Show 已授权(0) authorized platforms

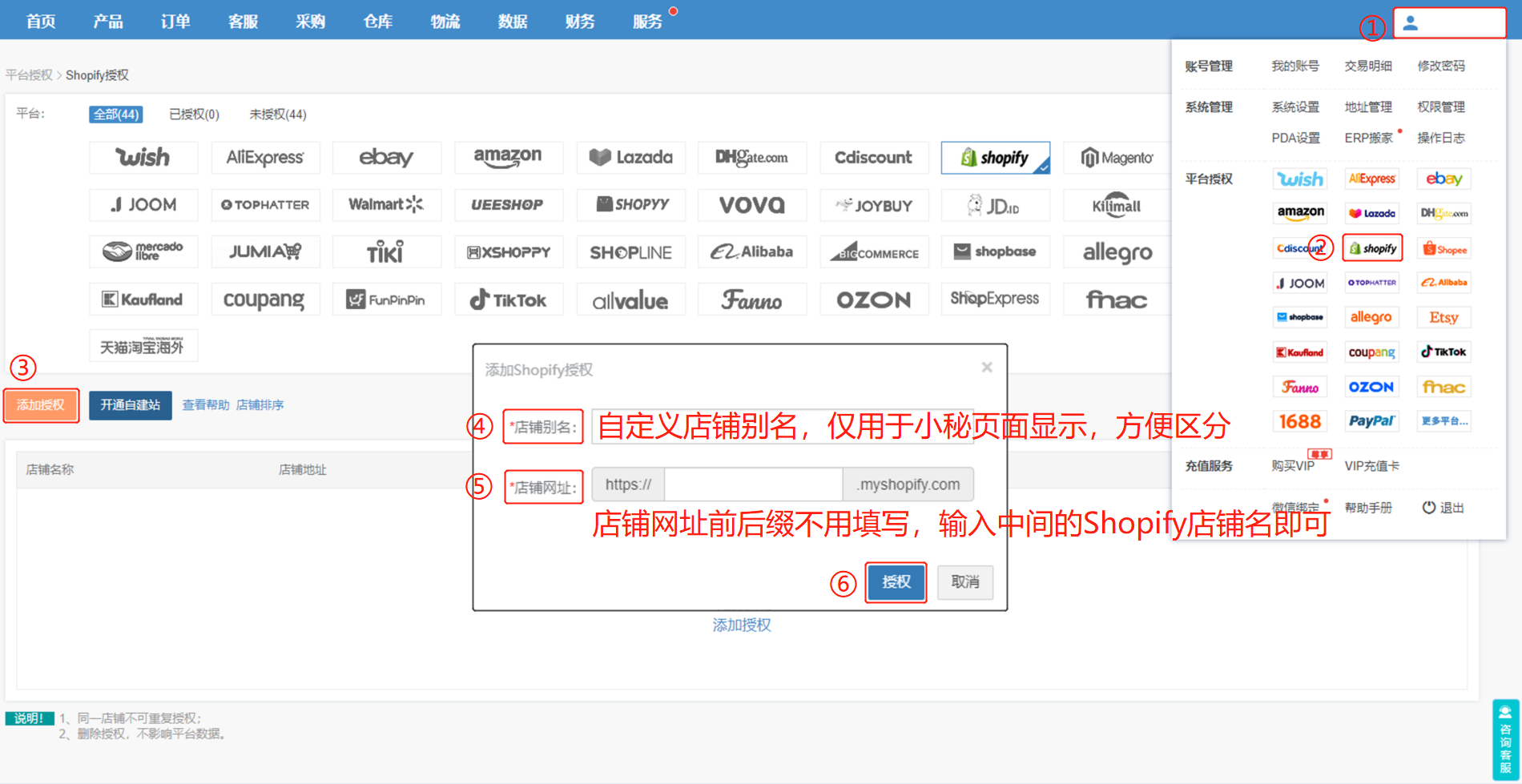click(x=194, y=115)
